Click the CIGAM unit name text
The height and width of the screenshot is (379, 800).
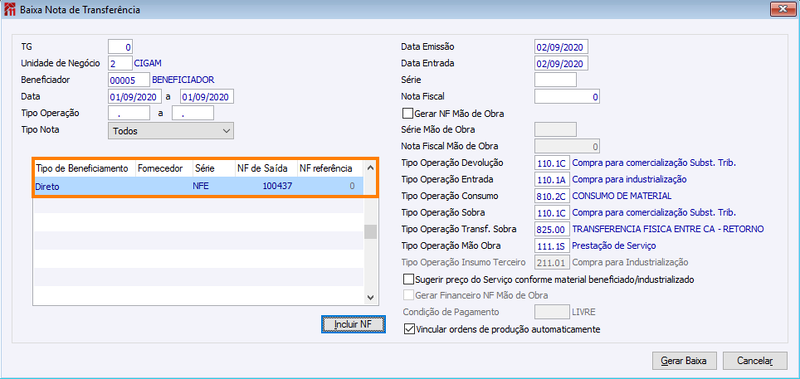147,63
